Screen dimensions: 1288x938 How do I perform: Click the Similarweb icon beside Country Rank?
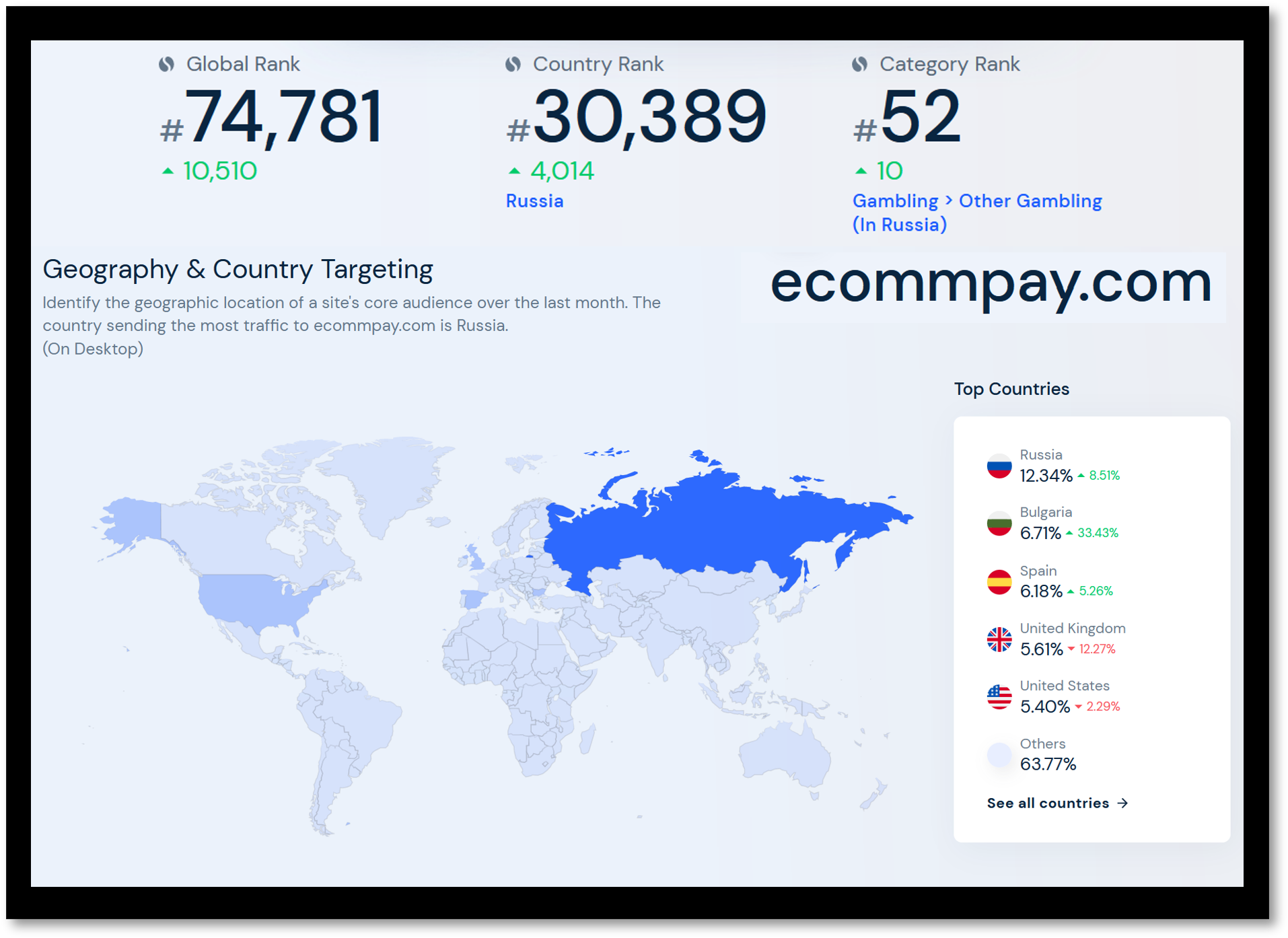click(512, 64)
